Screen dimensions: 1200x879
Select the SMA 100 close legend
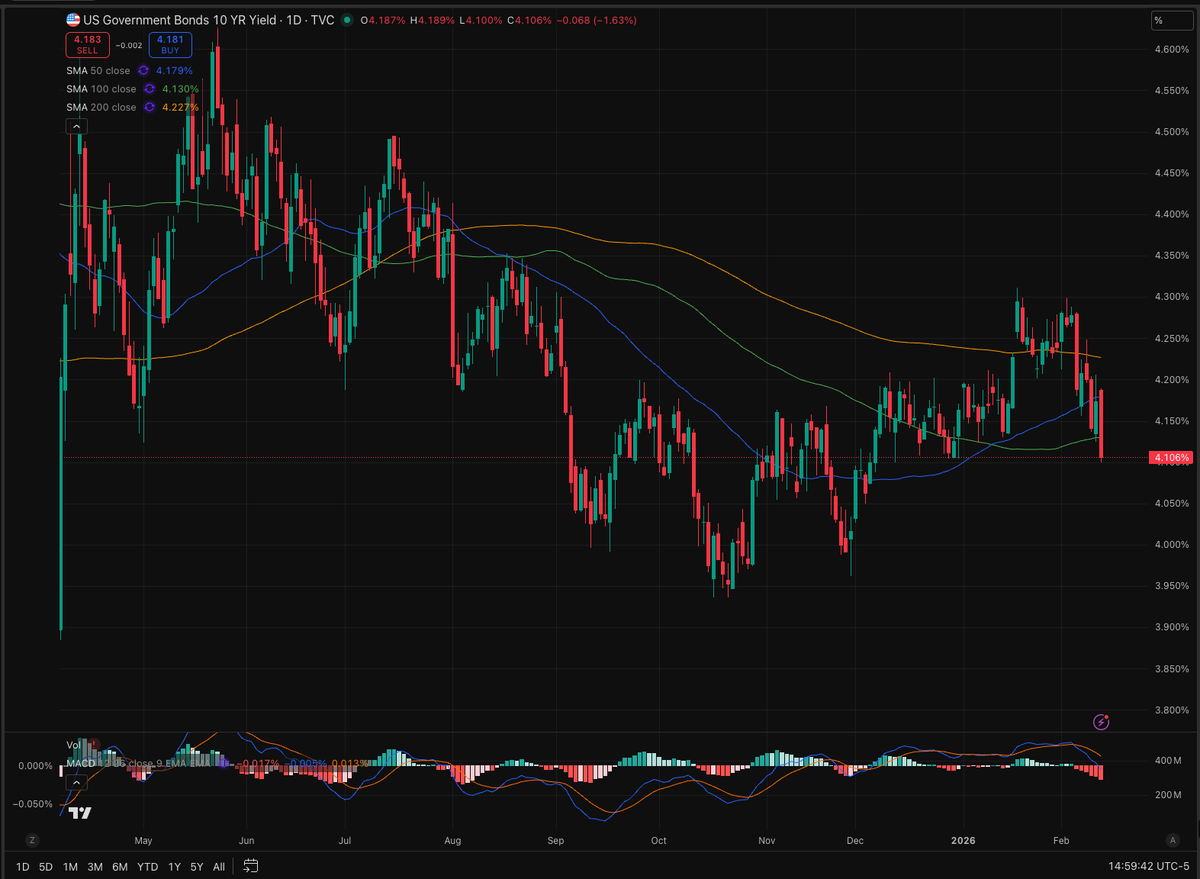click(101, 89)
